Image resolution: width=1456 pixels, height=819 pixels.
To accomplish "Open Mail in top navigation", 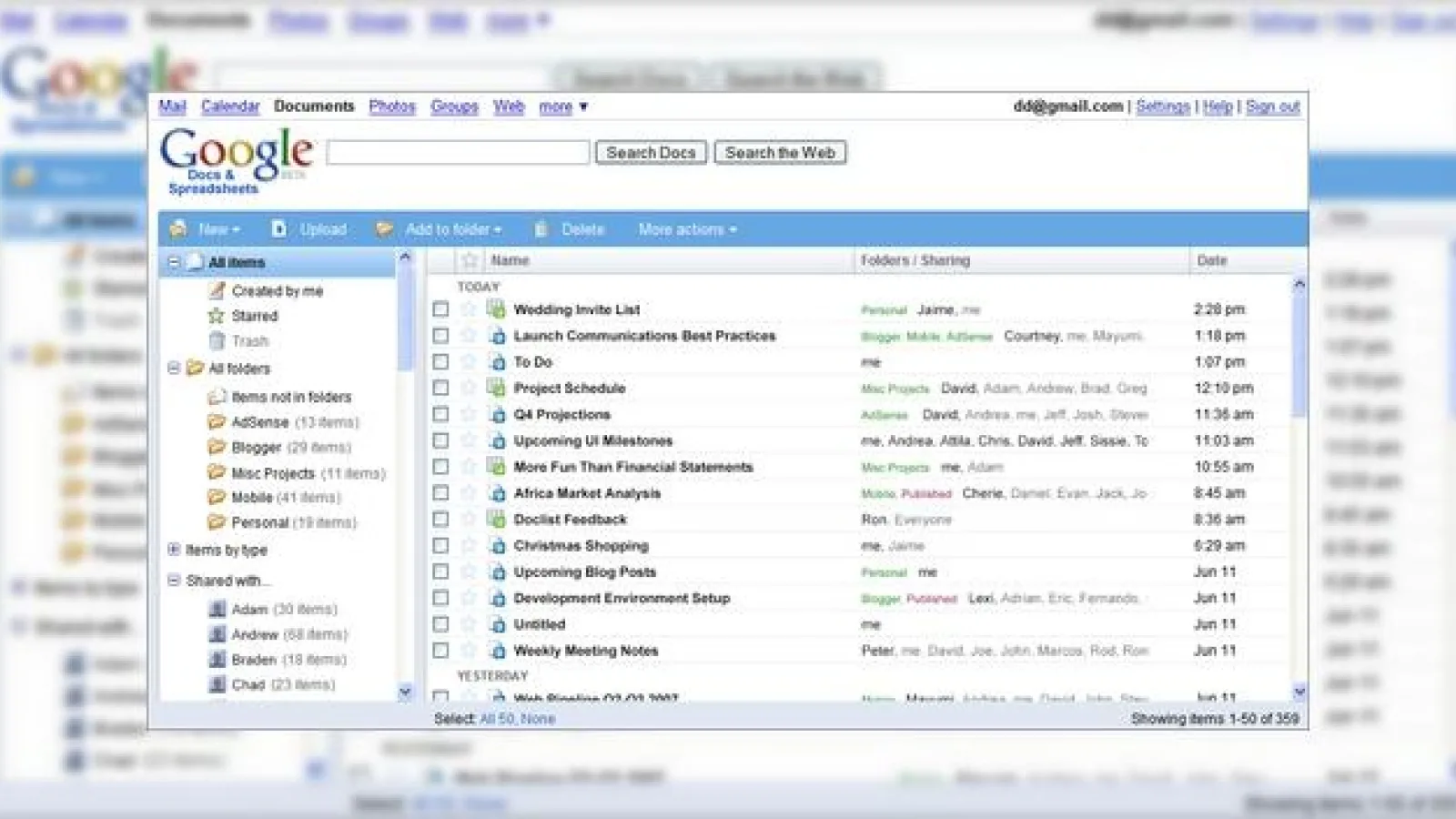I will click(172, 106).
